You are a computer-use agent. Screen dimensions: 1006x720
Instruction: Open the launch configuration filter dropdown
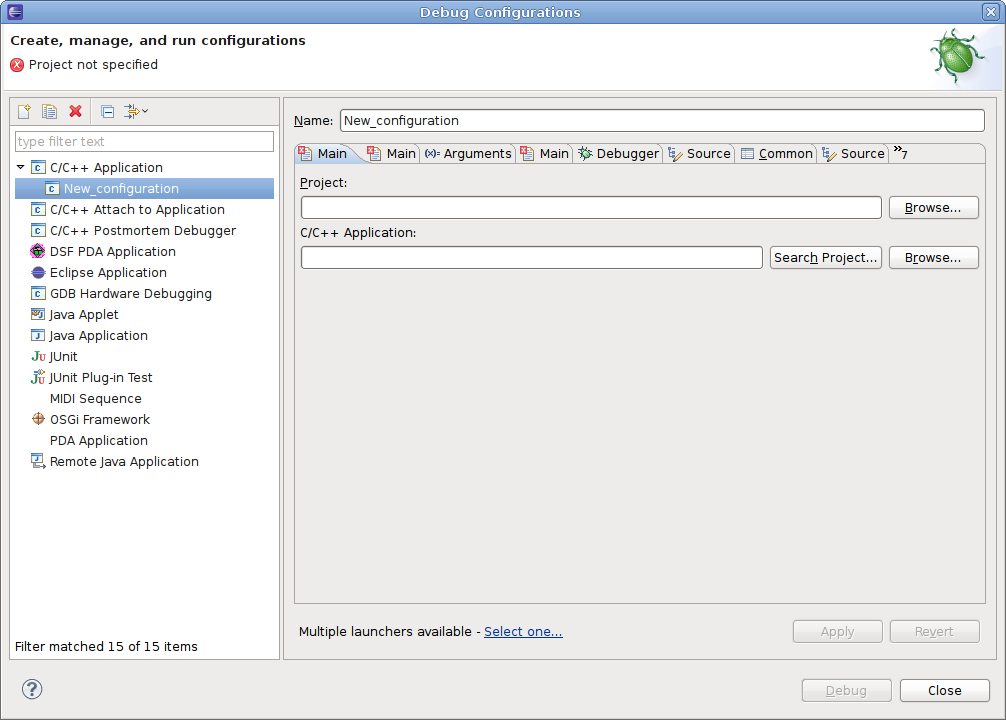pyautogui.click(x=136, y=111)
